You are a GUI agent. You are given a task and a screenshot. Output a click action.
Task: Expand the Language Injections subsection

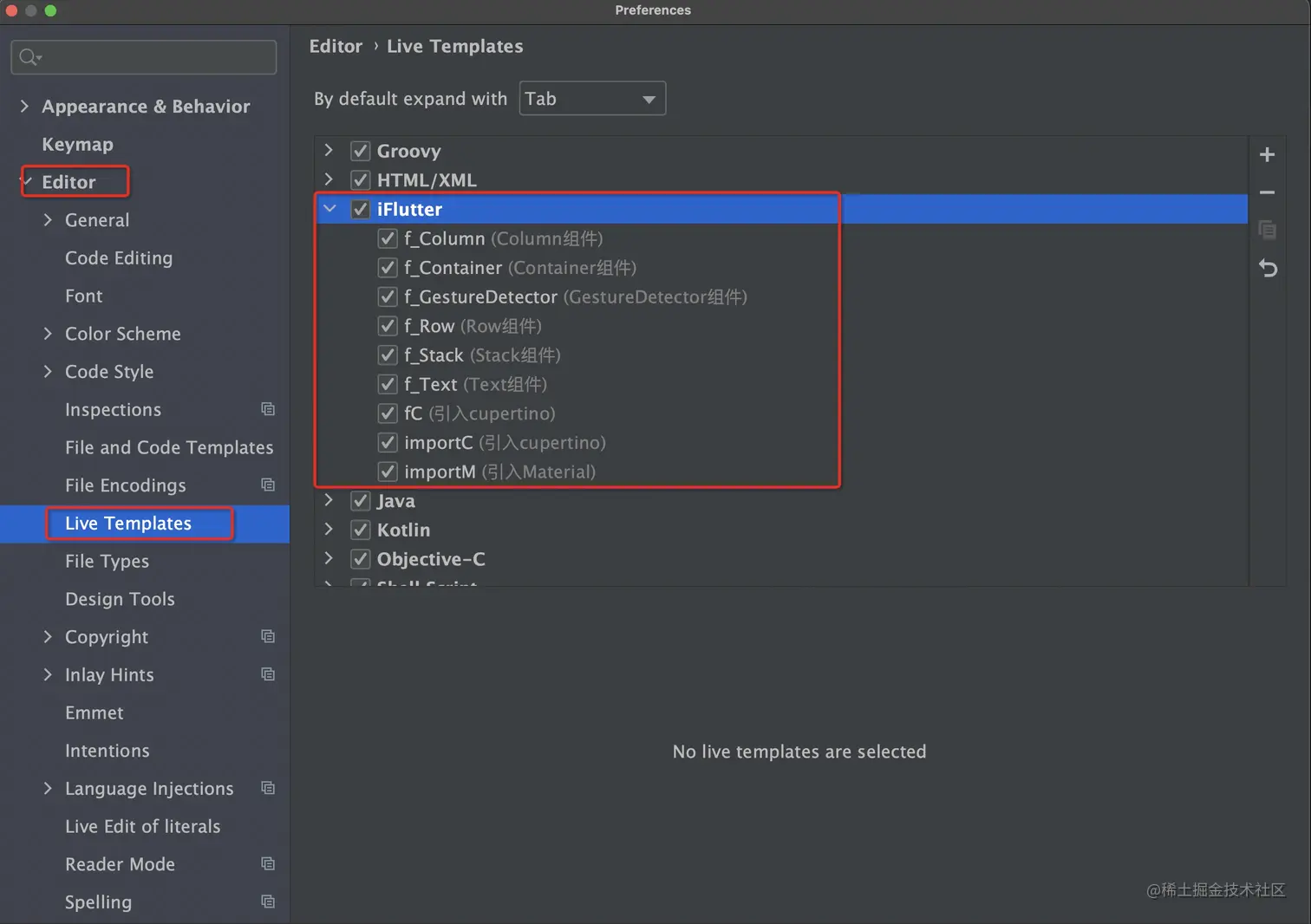pos(48,788)
